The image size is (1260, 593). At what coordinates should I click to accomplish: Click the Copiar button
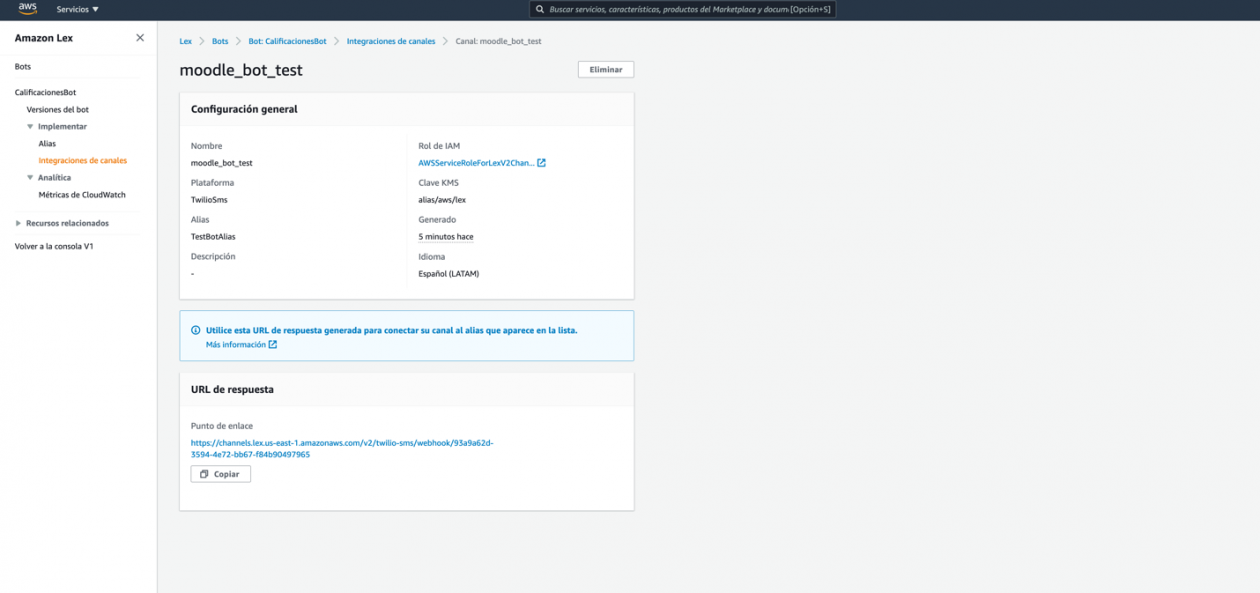click(221, 474)
